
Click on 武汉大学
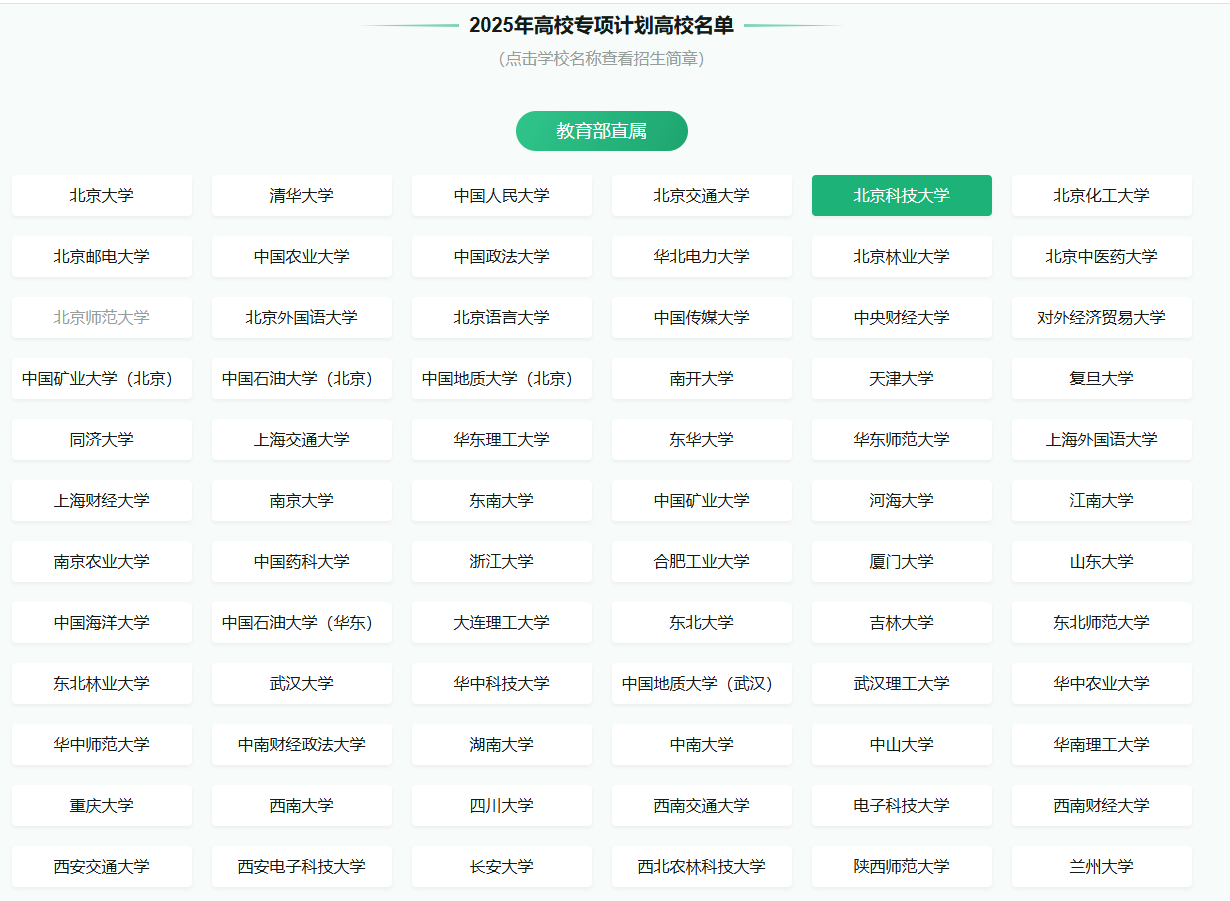click(x=301, y=684)
